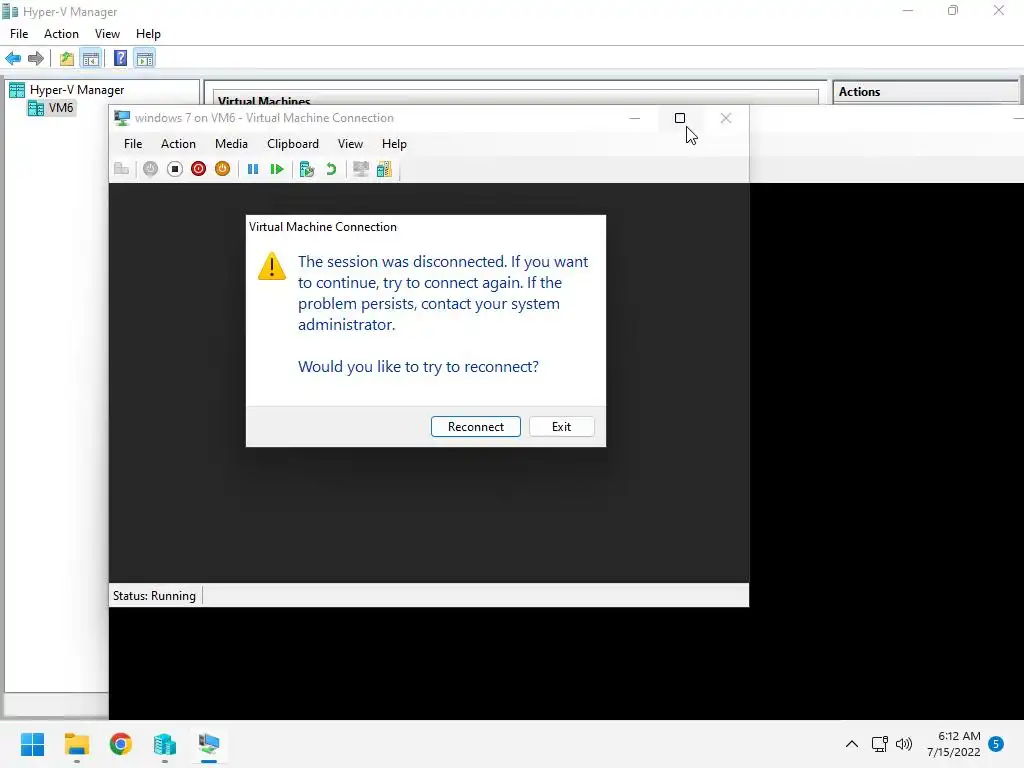Click the Actions pane header
Image resolution: width=1024 pixels, height=768 pixels.
(925, 92)
